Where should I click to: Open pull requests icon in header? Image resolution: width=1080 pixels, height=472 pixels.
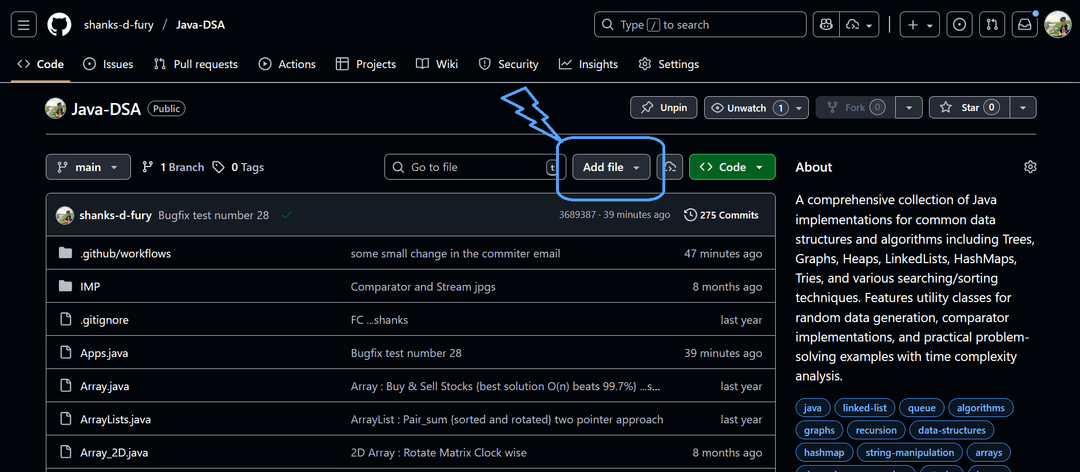[x=992, y=25]
